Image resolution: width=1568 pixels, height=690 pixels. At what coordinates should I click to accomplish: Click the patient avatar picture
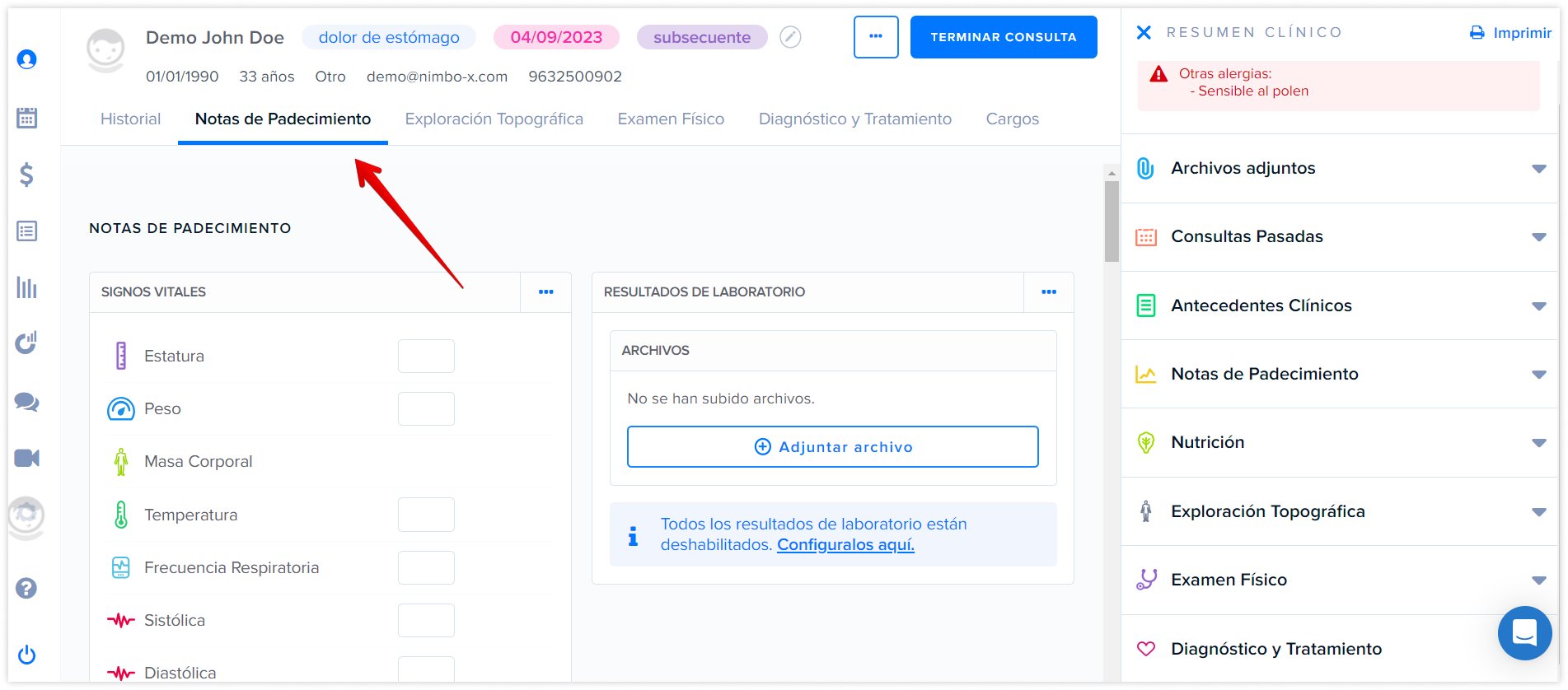tap(105, 49)
